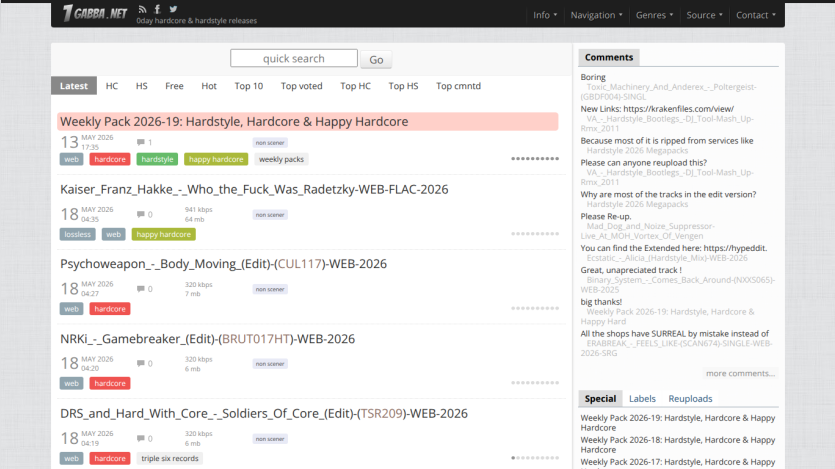Image resolution: width=835 pixels, height=469 pixels.
Task: Click hardcore tag on Psychoweapon release
Action: [110, 309]
